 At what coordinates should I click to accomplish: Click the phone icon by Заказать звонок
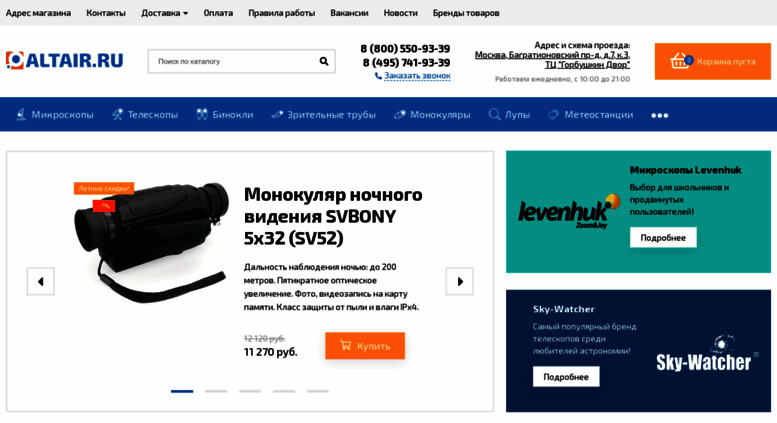[378, 76]
